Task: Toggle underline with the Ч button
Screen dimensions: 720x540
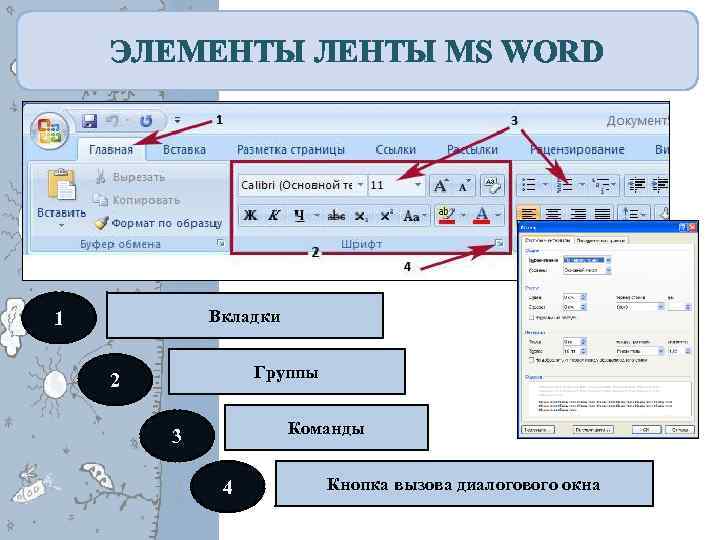Action: 299,215
